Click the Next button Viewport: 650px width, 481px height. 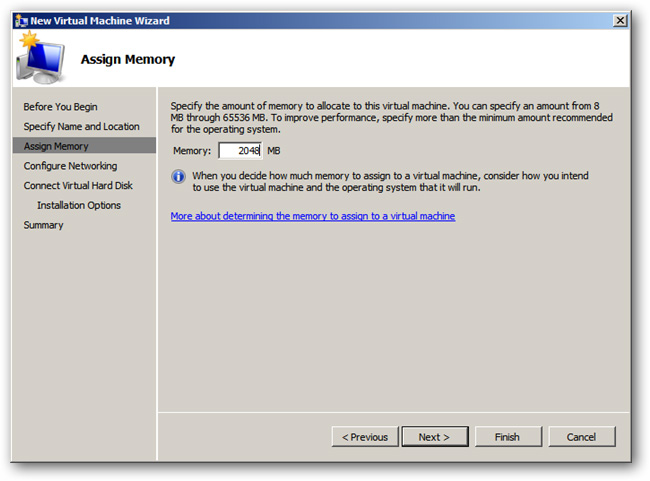pyautogui.click(x=435, y=437)
